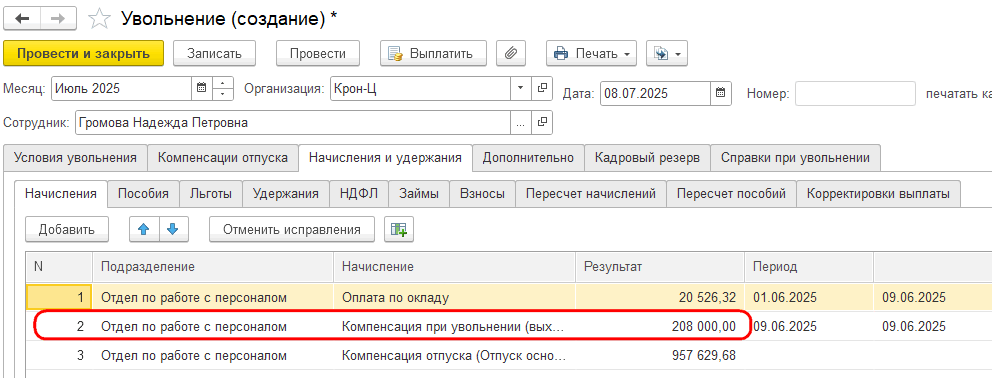The height and width of the screenshot is (378, 992).
Task: Click Отменить исправления
Action: [292, 229]
